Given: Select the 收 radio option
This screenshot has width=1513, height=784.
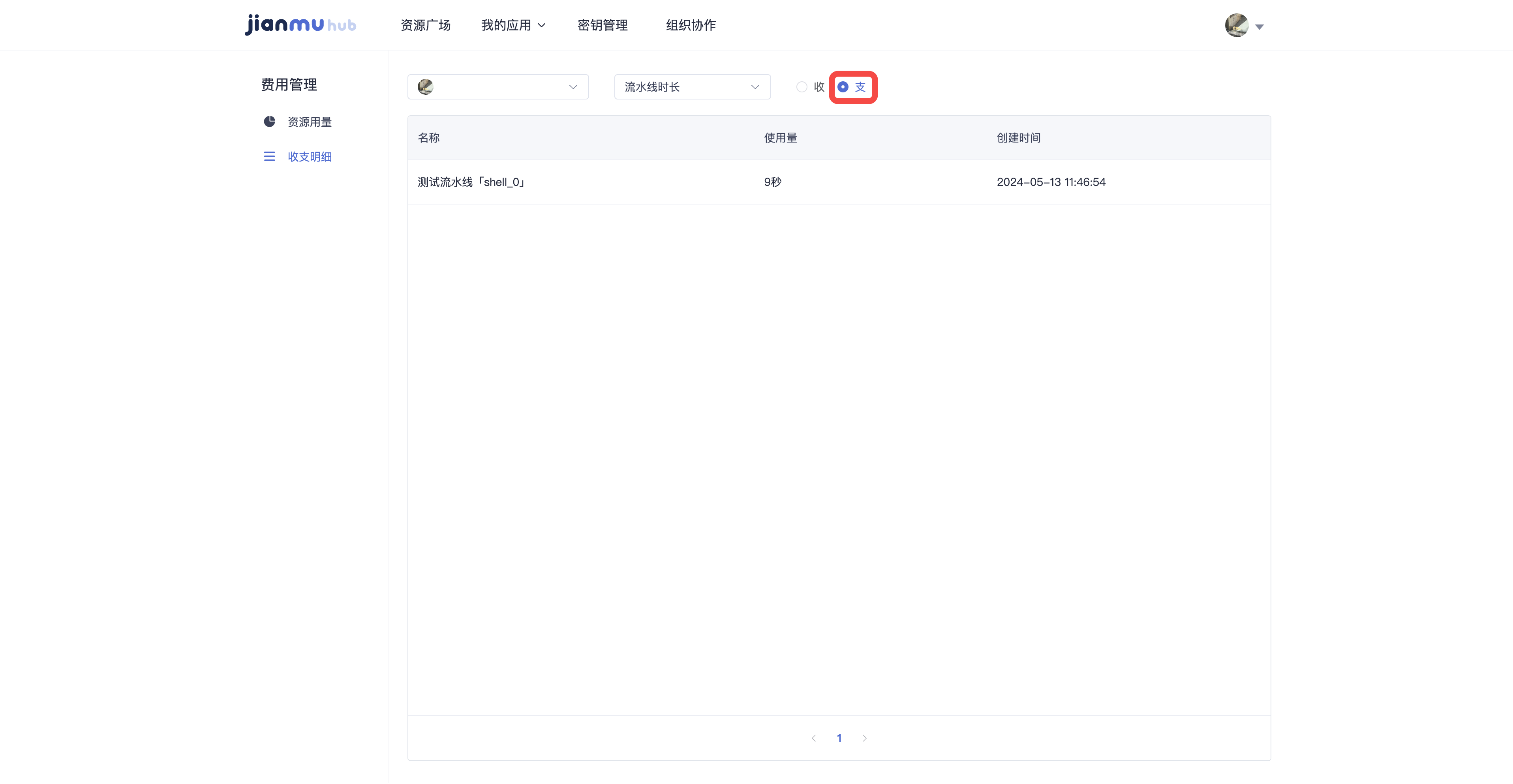Looking at the screenshot, I should [x=811, y=87].
